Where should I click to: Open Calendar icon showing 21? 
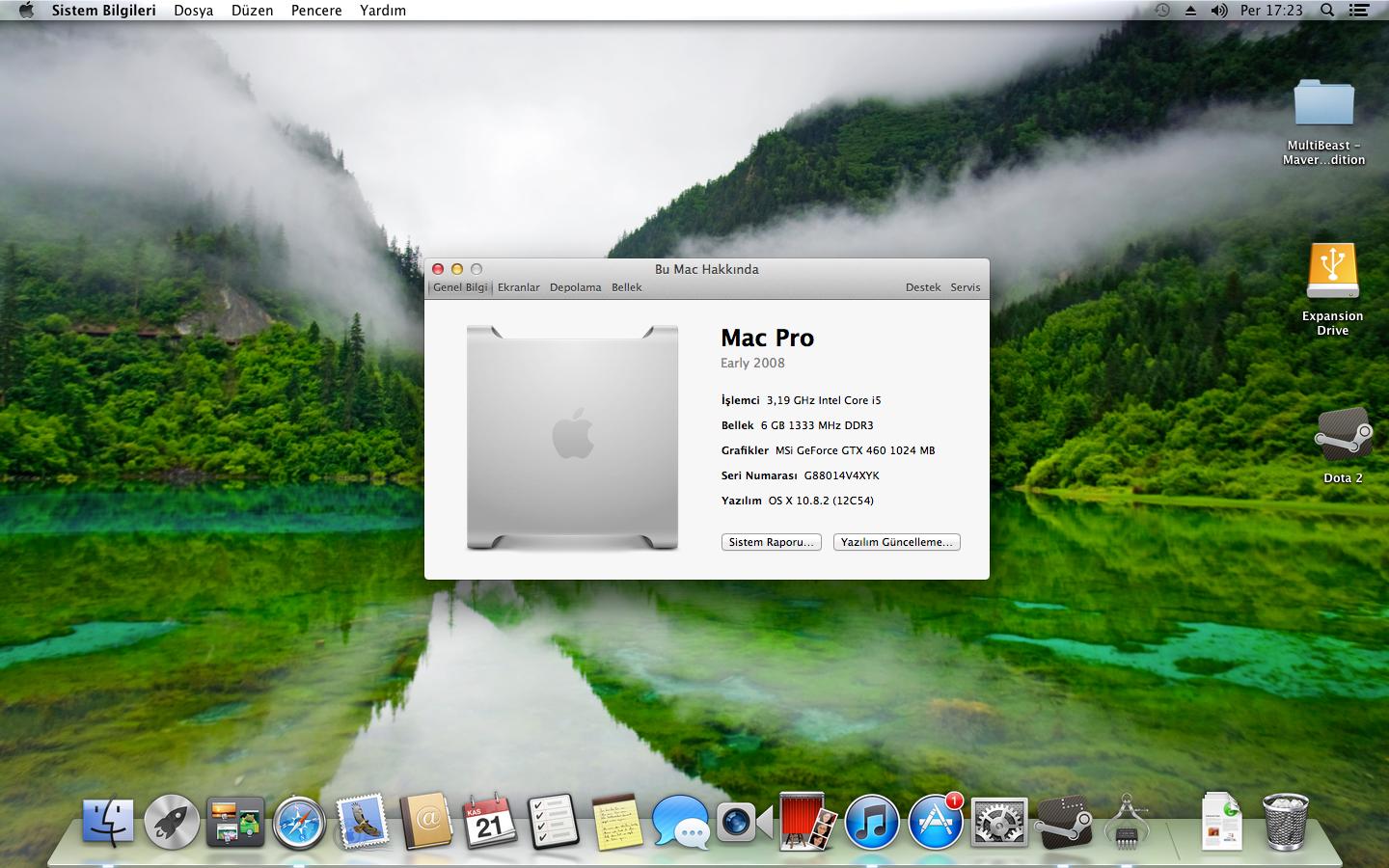489,822
